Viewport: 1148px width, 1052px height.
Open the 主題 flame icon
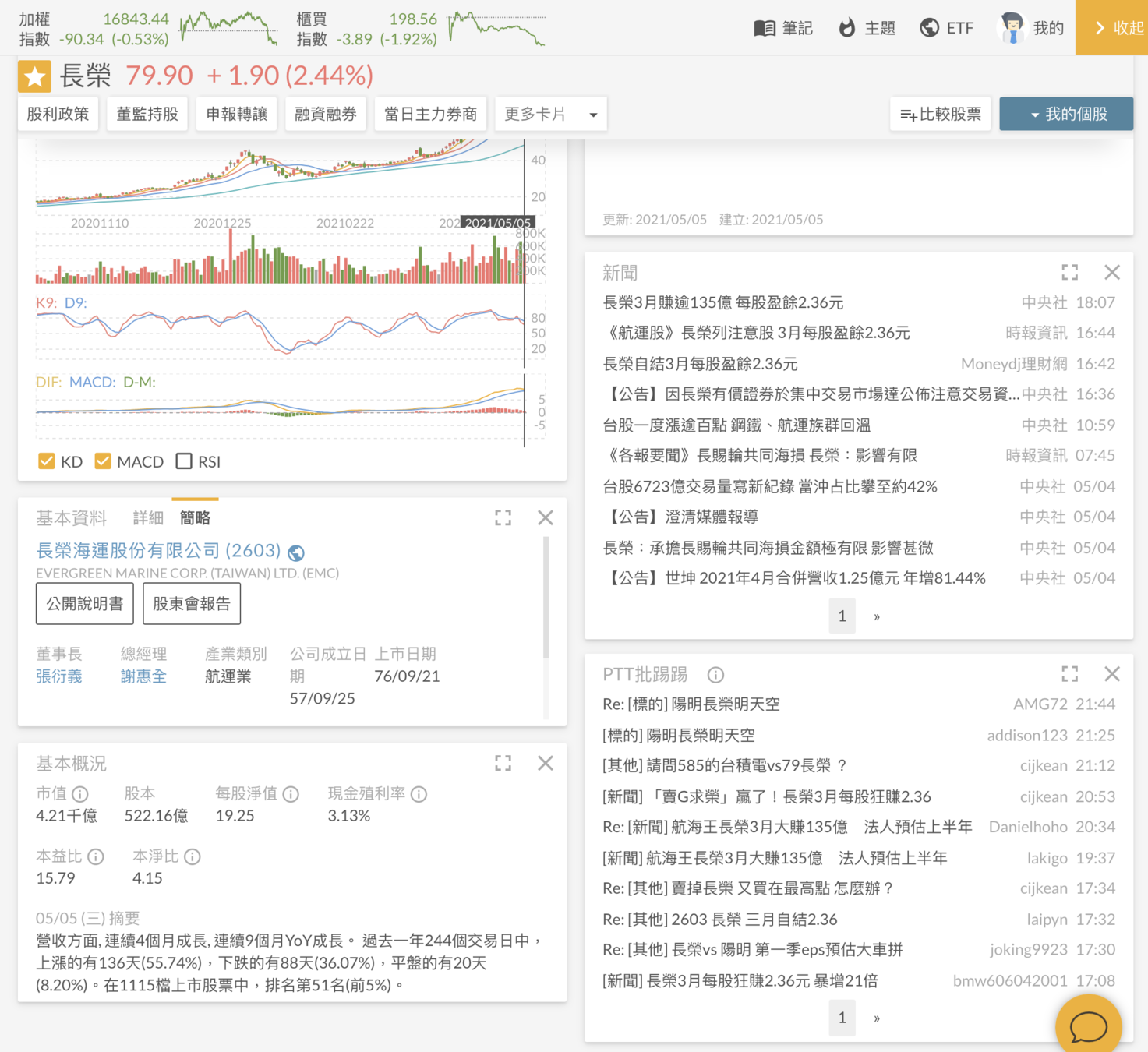coord(846,28)
